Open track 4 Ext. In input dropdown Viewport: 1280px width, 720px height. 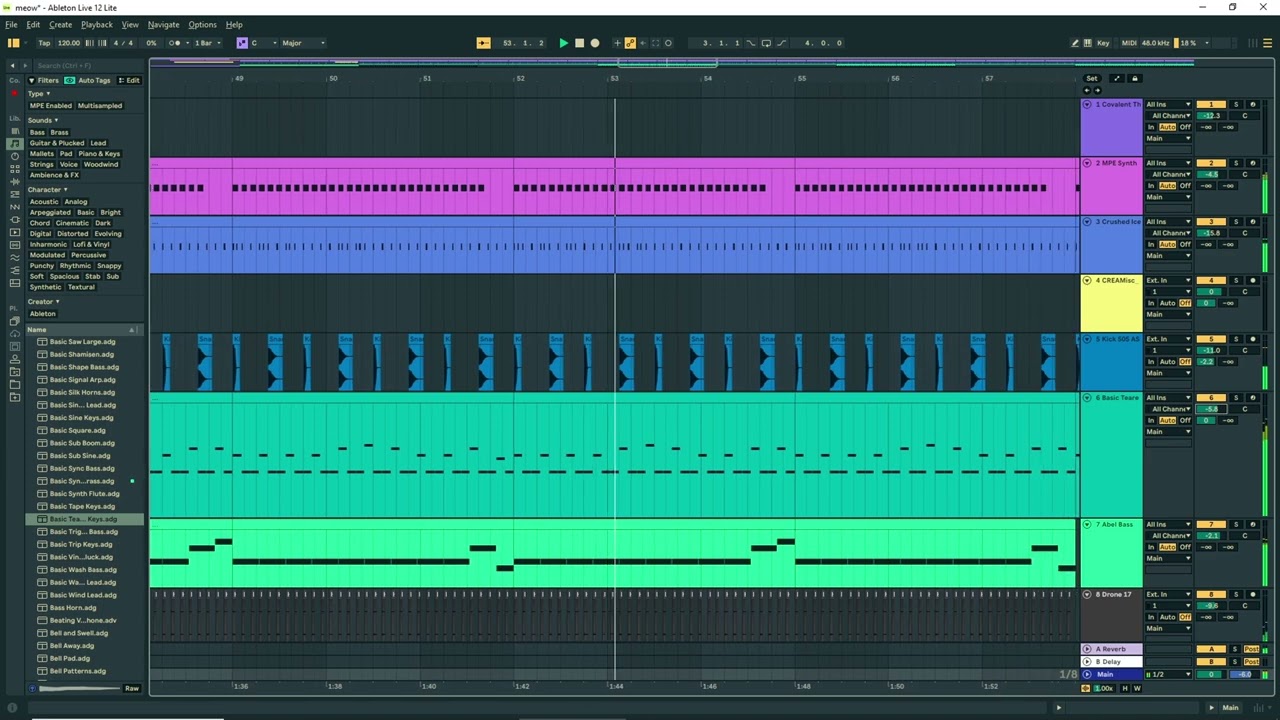pyautogui.click(x=1169, y=281)
